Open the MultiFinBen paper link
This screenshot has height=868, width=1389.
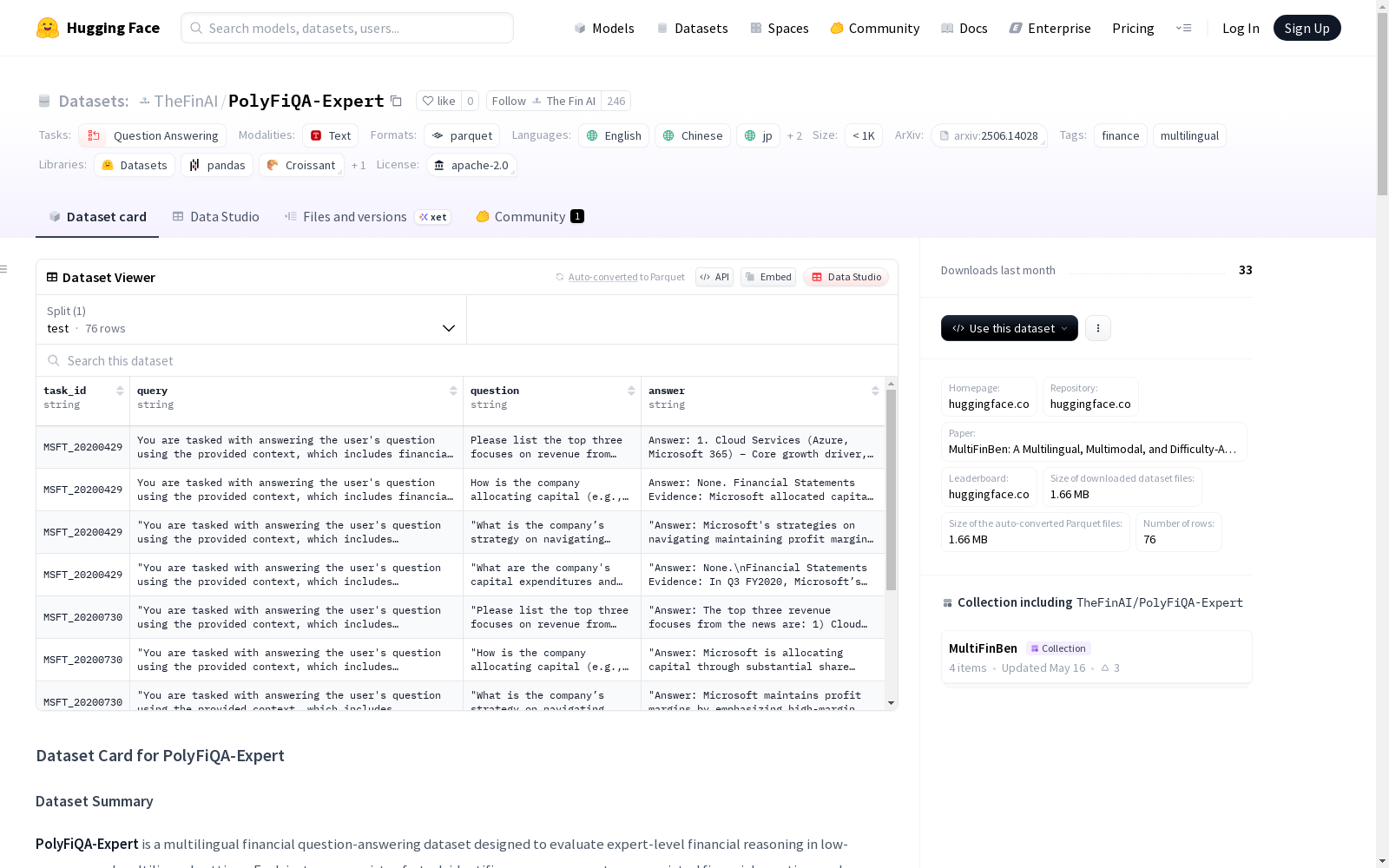(x=1094, y=442)
